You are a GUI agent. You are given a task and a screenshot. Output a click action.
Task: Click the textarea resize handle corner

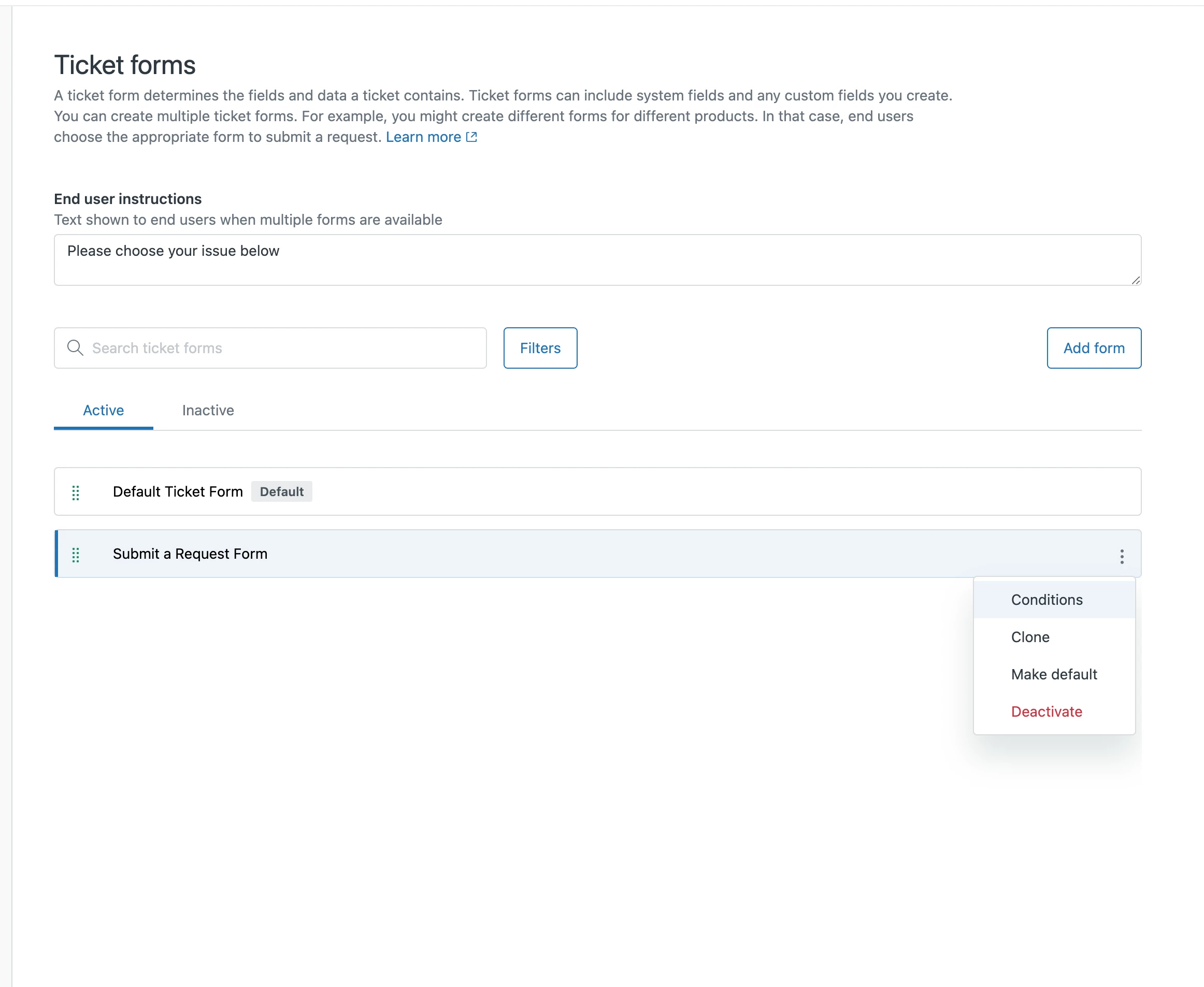1135,280
